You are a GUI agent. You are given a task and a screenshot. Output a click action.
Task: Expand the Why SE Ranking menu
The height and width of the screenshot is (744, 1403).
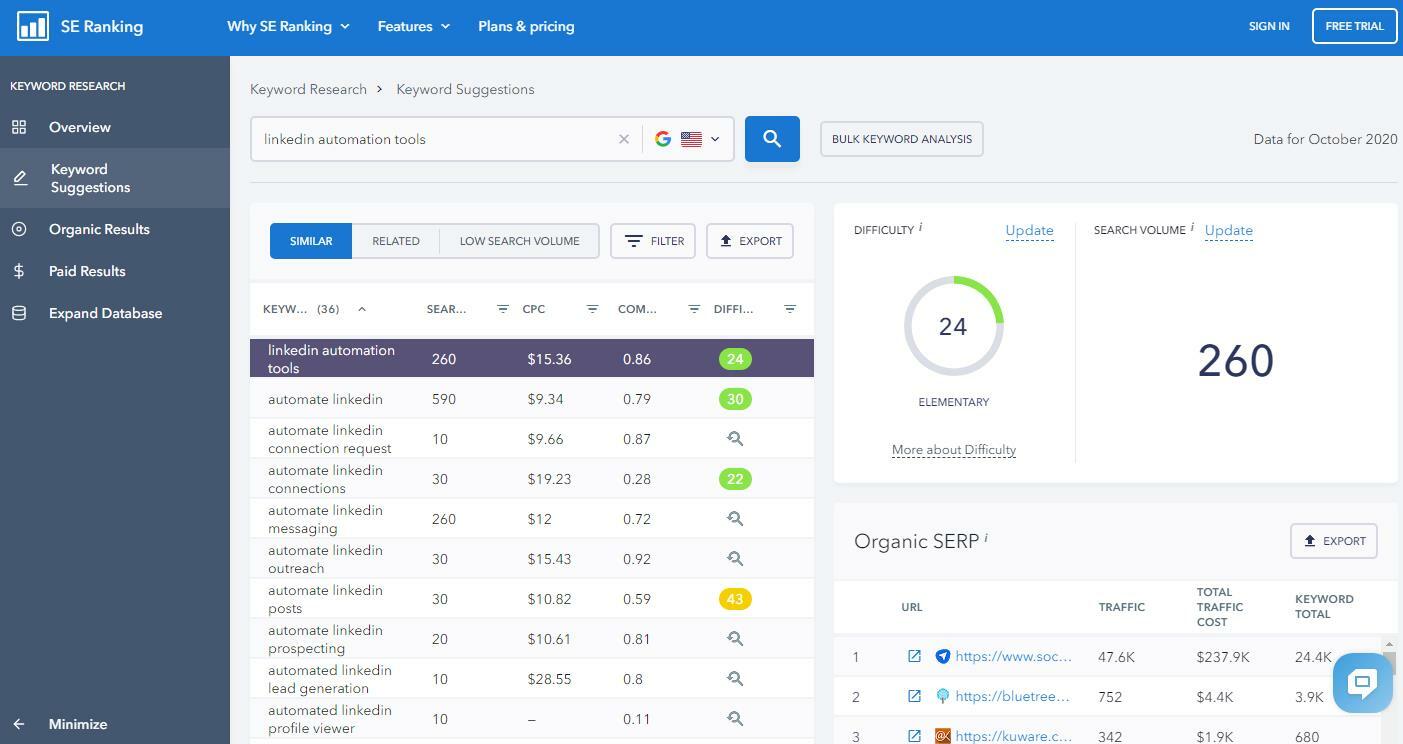[x=288, y=26]
